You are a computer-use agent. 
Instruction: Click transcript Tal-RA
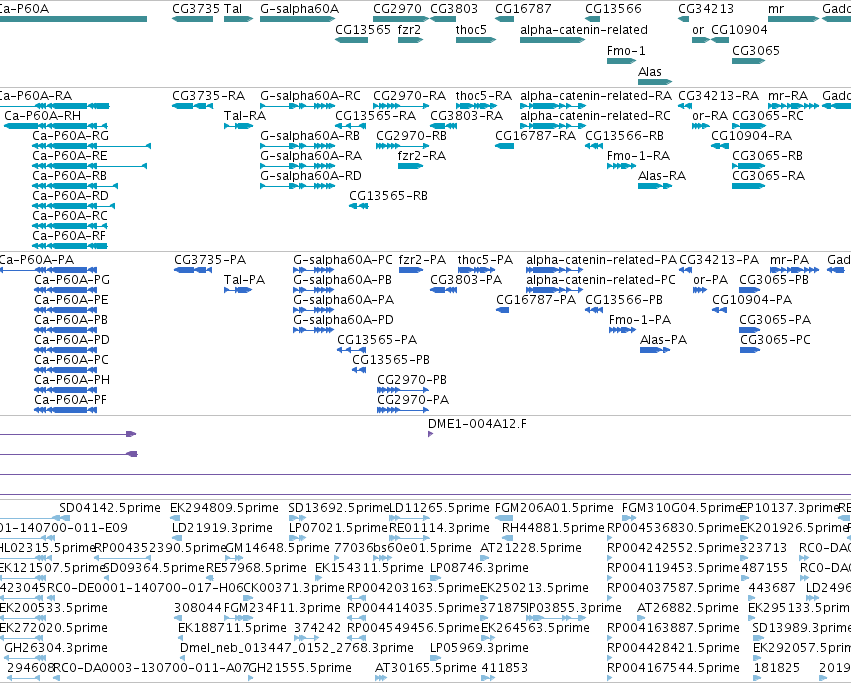[x=245, y=116]
